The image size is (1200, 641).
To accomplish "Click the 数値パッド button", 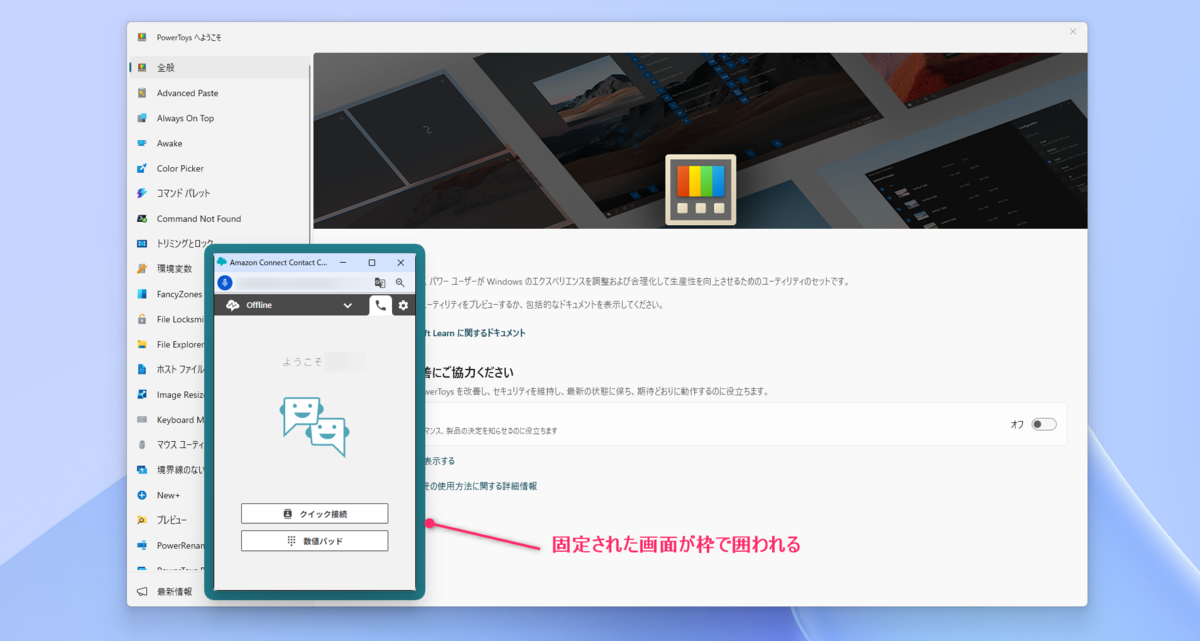I will click(314, 540).
